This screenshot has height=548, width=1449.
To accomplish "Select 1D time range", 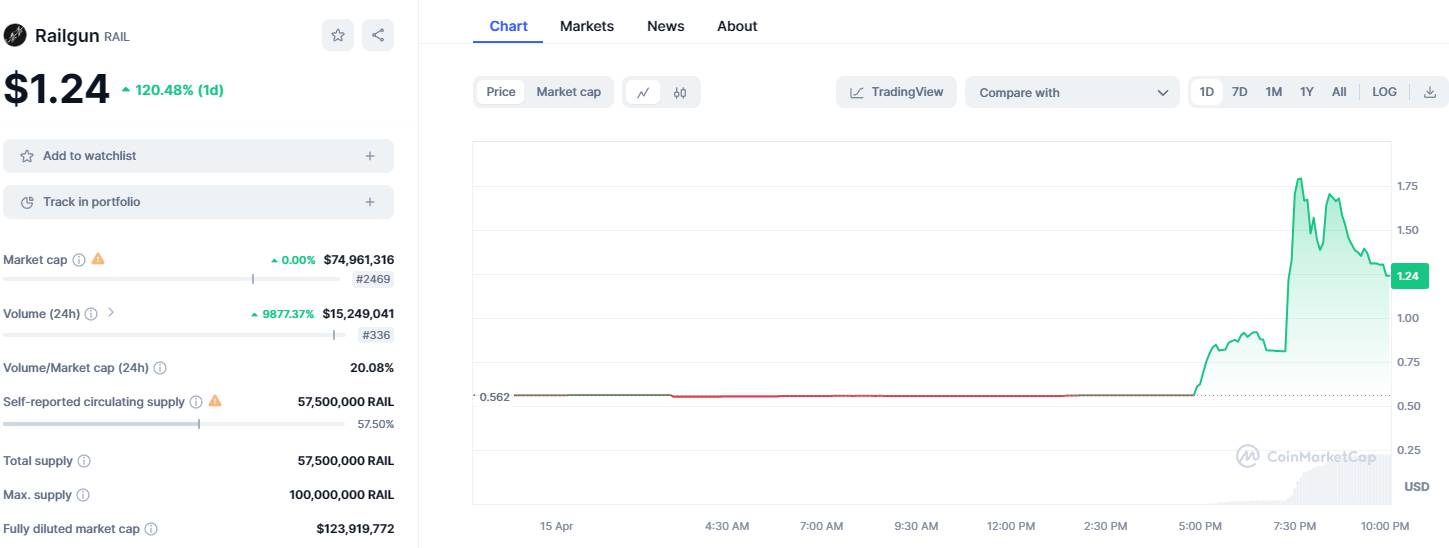I will click(1207, 92).
